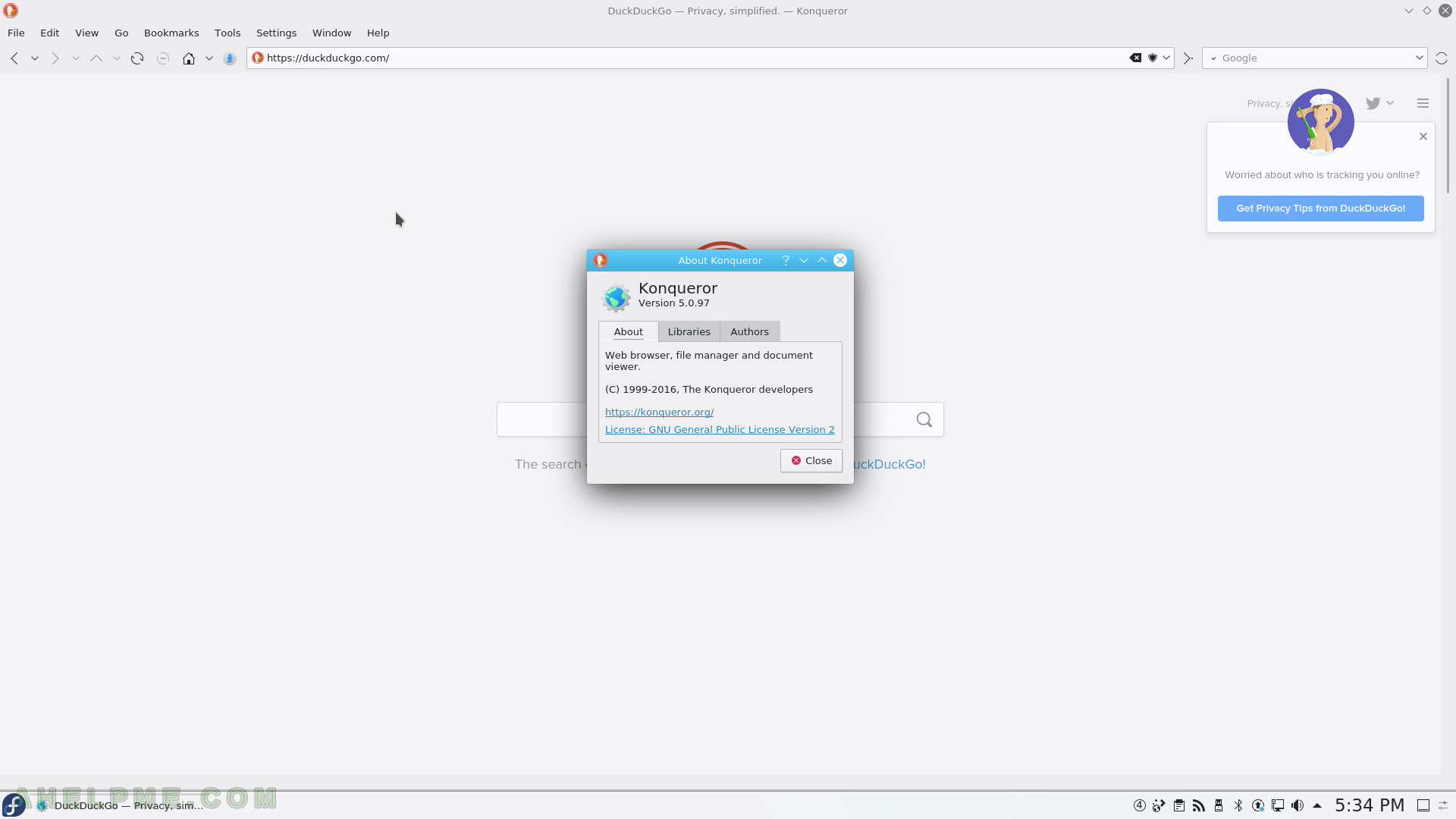The width and height of the screenshot is (1456, 819).
Task: Clear the location bar with the erase icon
Action: click(x=1135, y=58)
